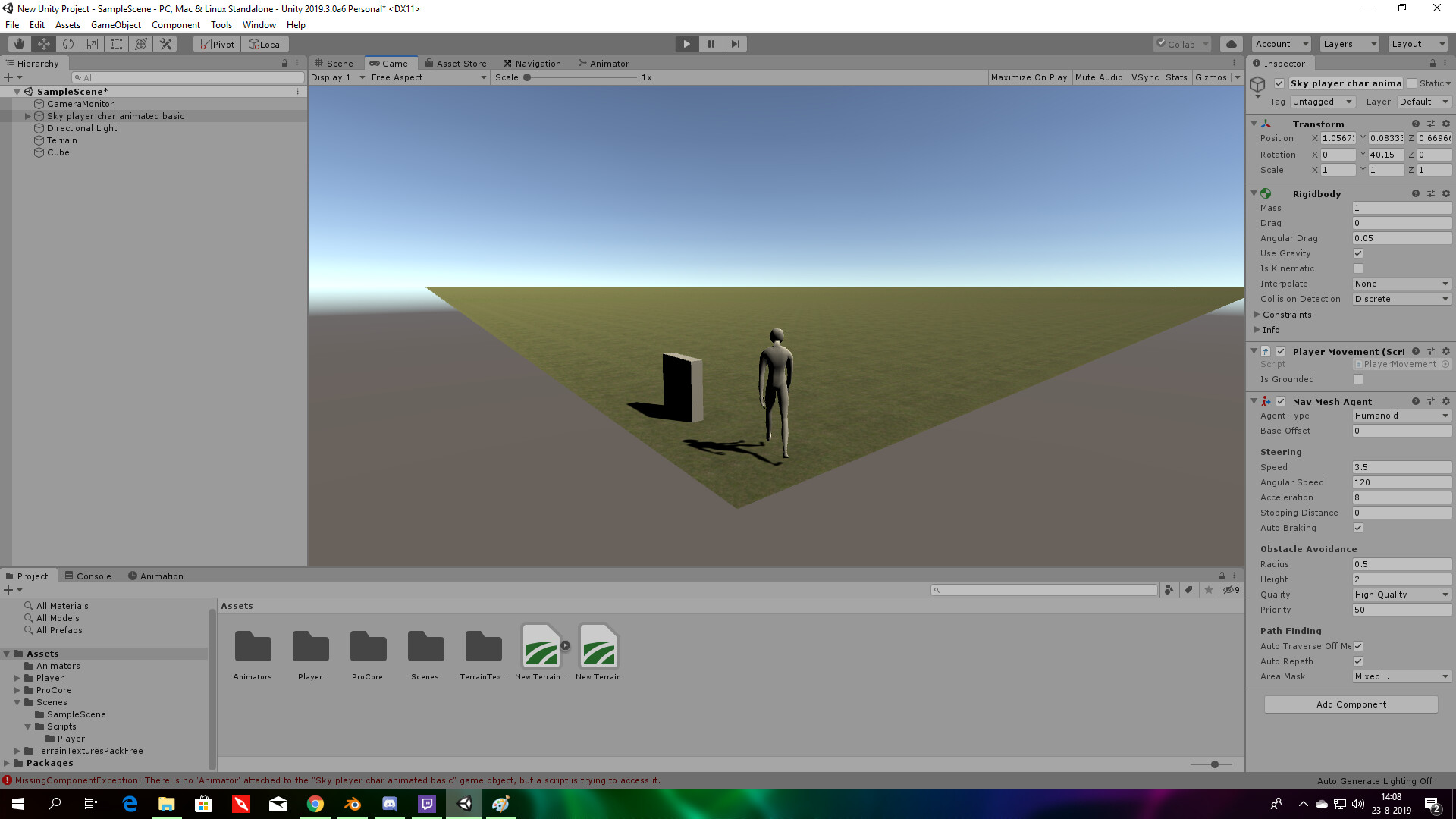Open the custom editor tools icon

(165, 44)
